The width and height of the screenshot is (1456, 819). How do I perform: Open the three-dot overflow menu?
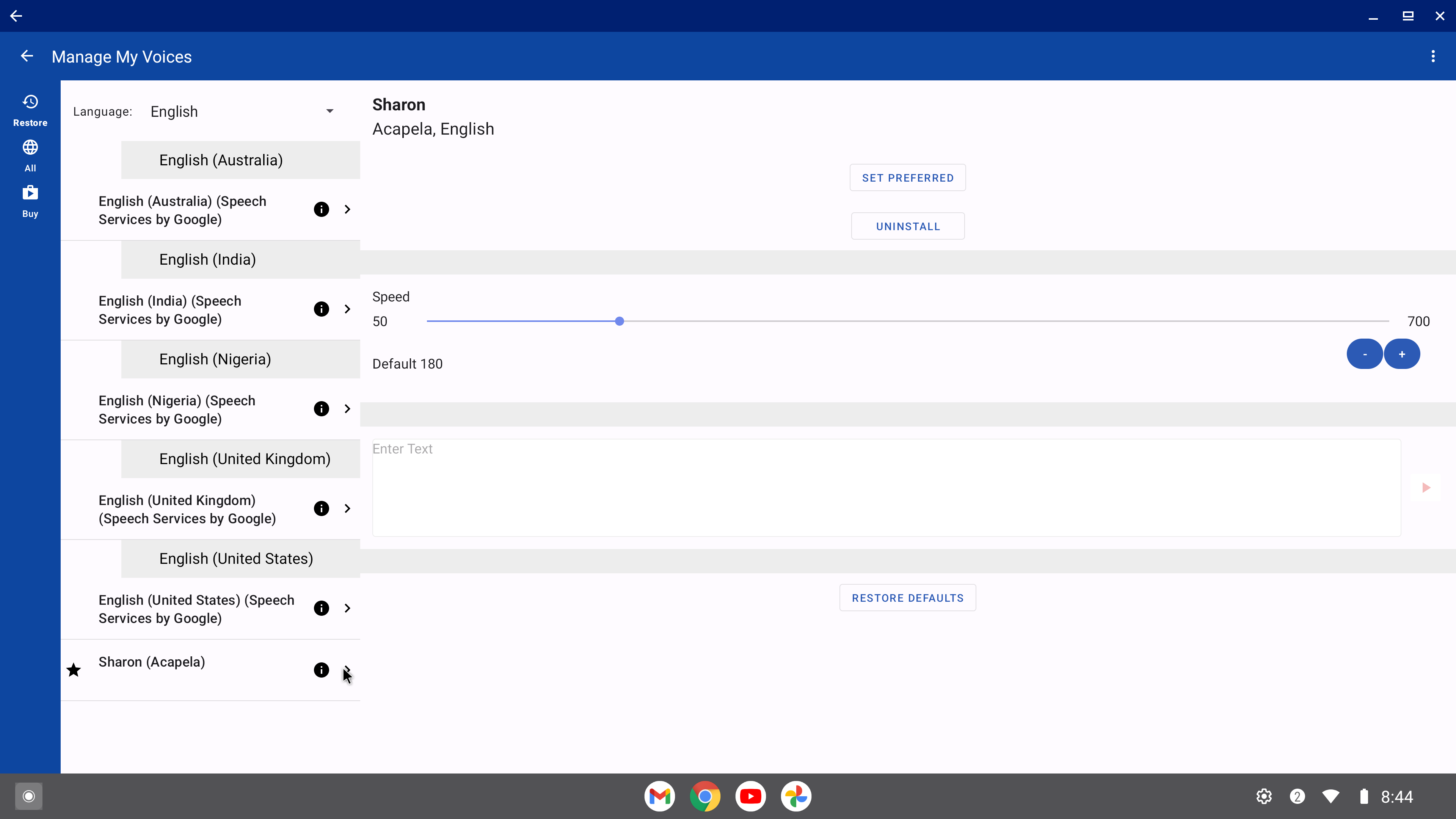(1433, 56)
